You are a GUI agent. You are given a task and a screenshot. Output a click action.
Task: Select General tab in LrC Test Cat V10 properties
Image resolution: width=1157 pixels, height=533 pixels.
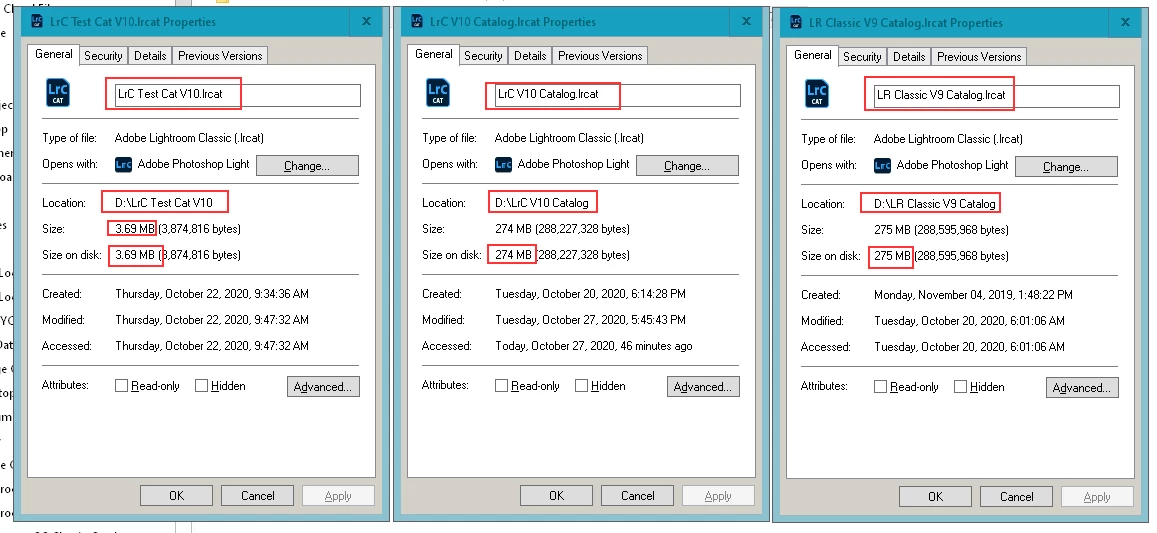point(54,54)
